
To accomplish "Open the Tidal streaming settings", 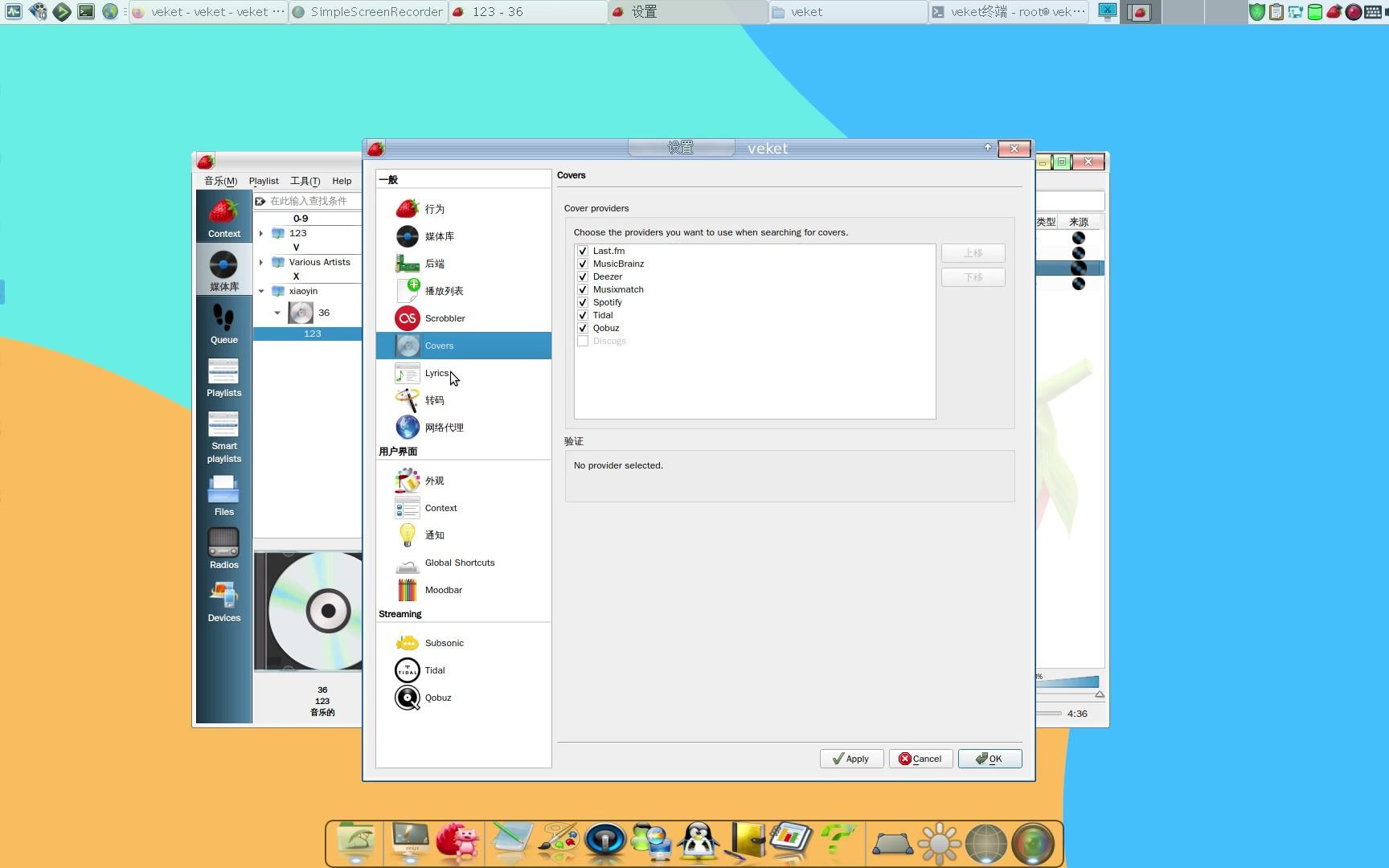I will (463, 670).
